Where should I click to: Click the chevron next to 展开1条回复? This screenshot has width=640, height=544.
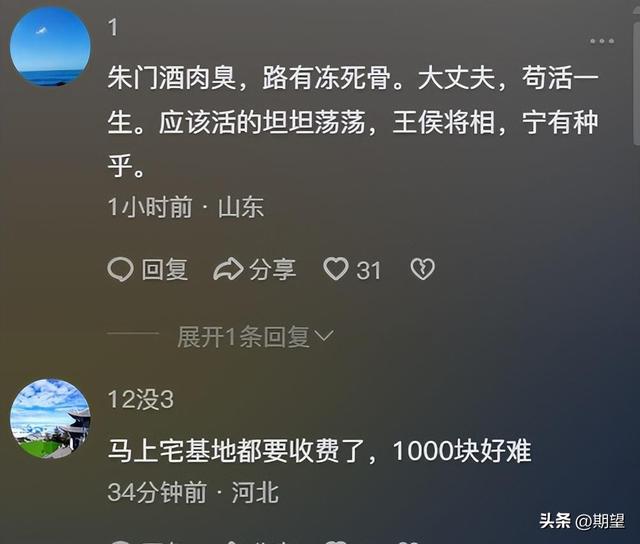[x=325, y=336]
